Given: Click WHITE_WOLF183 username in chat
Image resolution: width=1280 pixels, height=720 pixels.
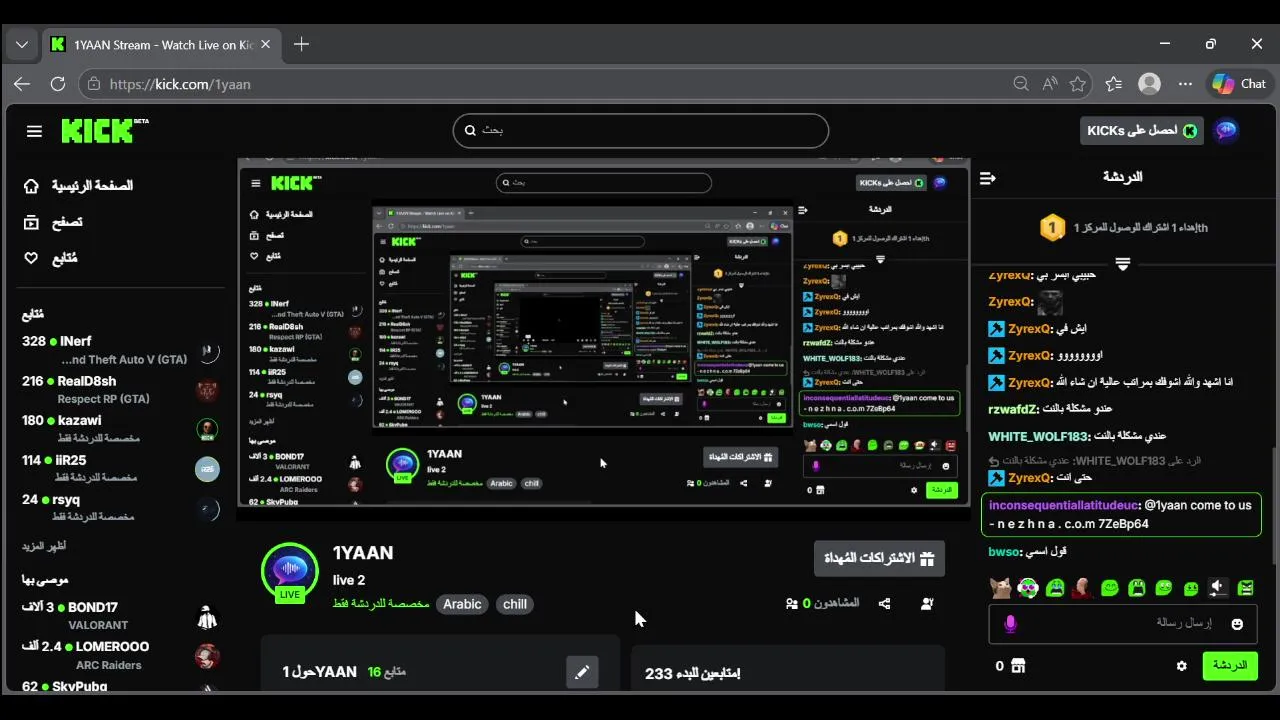Looking at the screenshot, I should [1038, 436].
